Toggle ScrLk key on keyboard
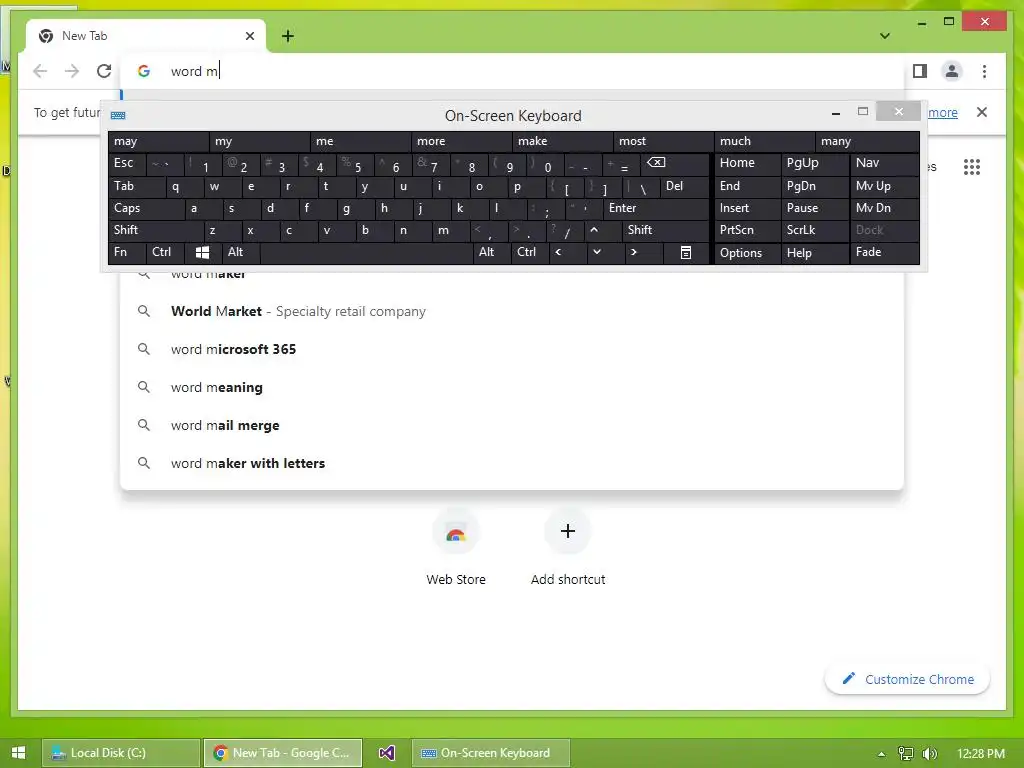The width and height of the screenshot is (1024, 768). [815, 230]
